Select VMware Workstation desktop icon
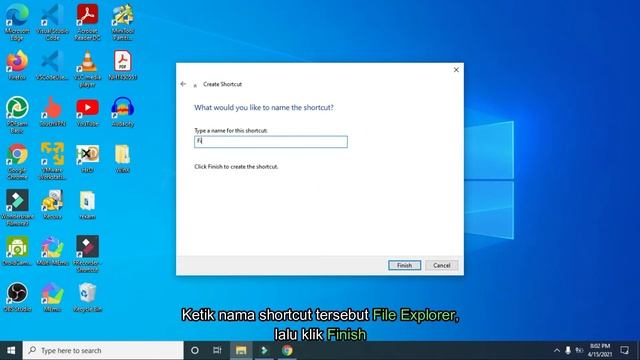 coord(52,162)
